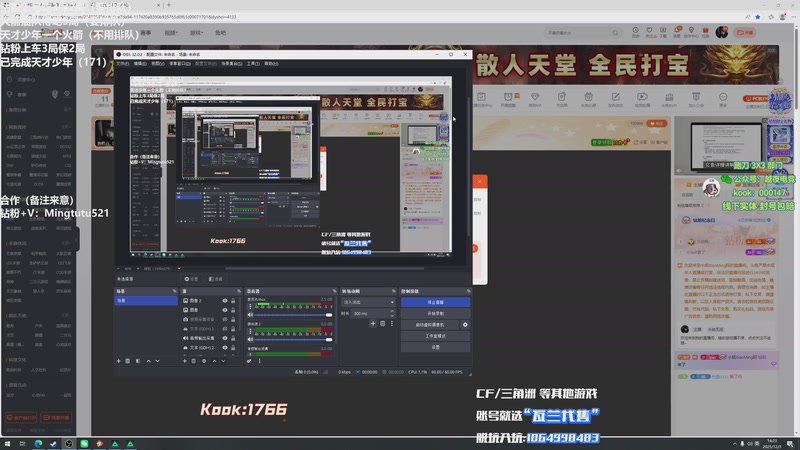Open Windows Start menu
Image resolution: width=800 pixels, height=450 pixels.
coord(7,444)
